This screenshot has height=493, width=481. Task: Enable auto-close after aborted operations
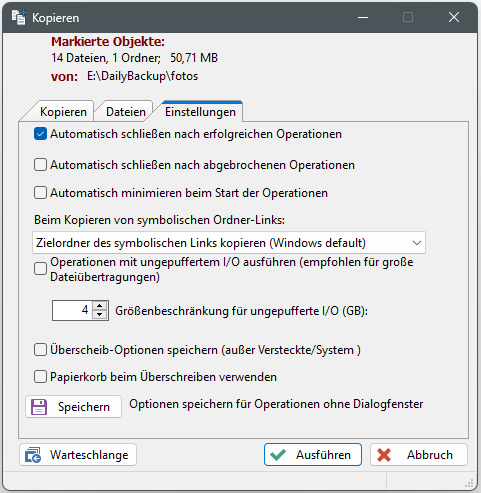click(40, 165)
